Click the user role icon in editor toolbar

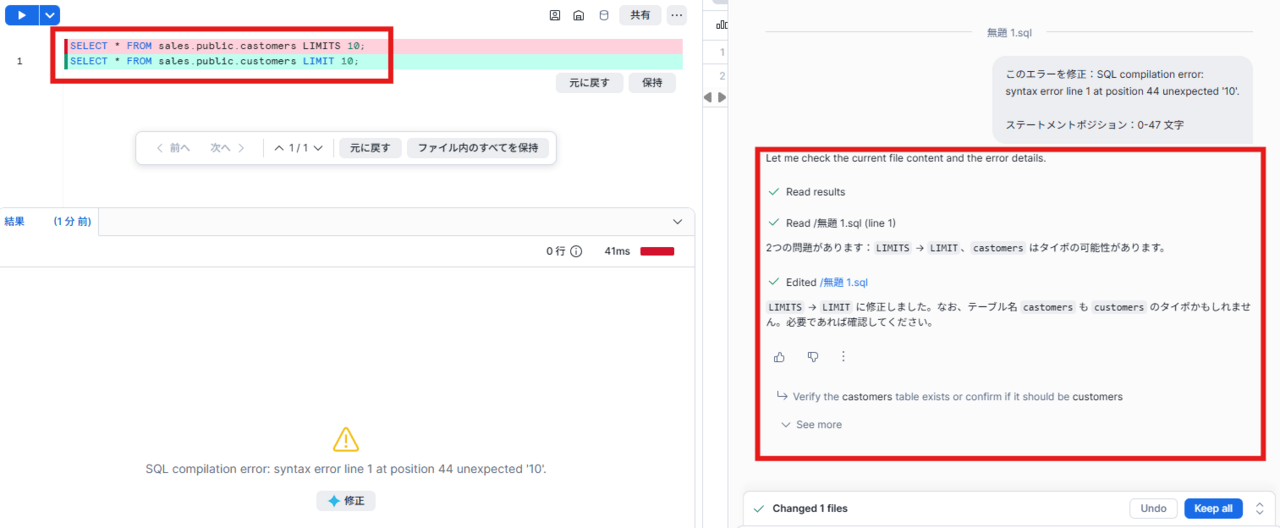[x=555, y=15]
